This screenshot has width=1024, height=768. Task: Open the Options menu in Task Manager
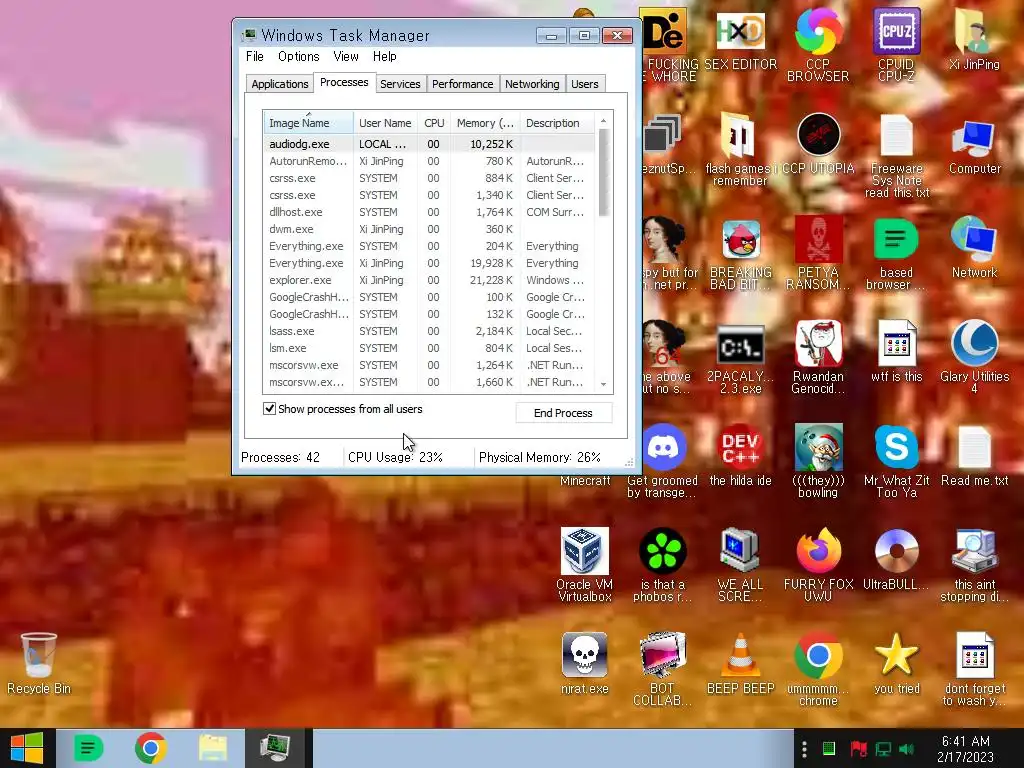tap(298, 57)
